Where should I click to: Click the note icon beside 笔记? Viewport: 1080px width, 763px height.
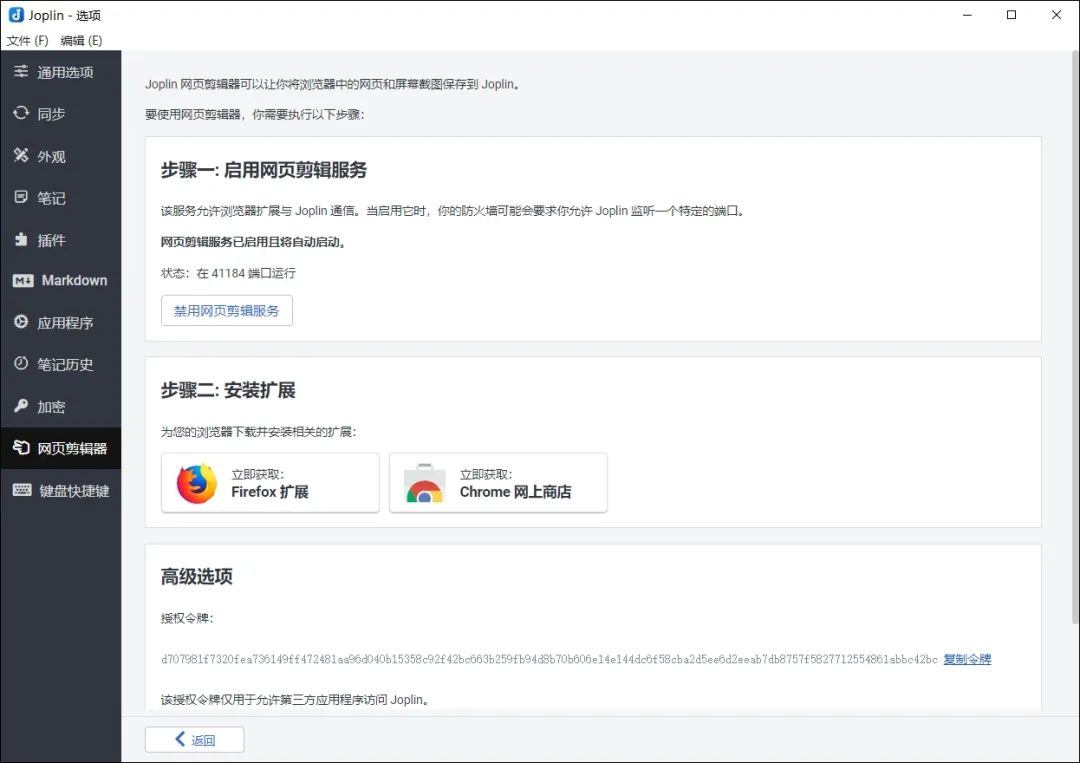[x=21, y=198]
